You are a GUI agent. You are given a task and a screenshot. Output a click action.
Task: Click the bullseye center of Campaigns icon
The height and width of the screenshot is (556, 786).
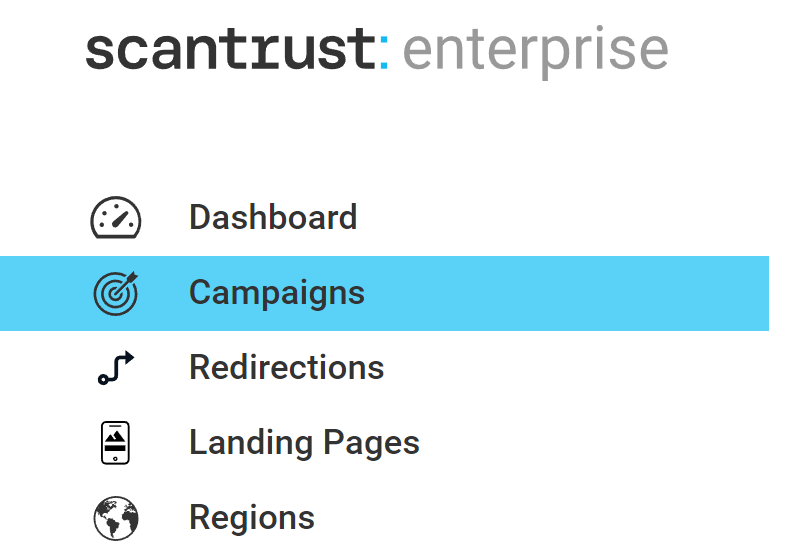[x=114, y=295]
